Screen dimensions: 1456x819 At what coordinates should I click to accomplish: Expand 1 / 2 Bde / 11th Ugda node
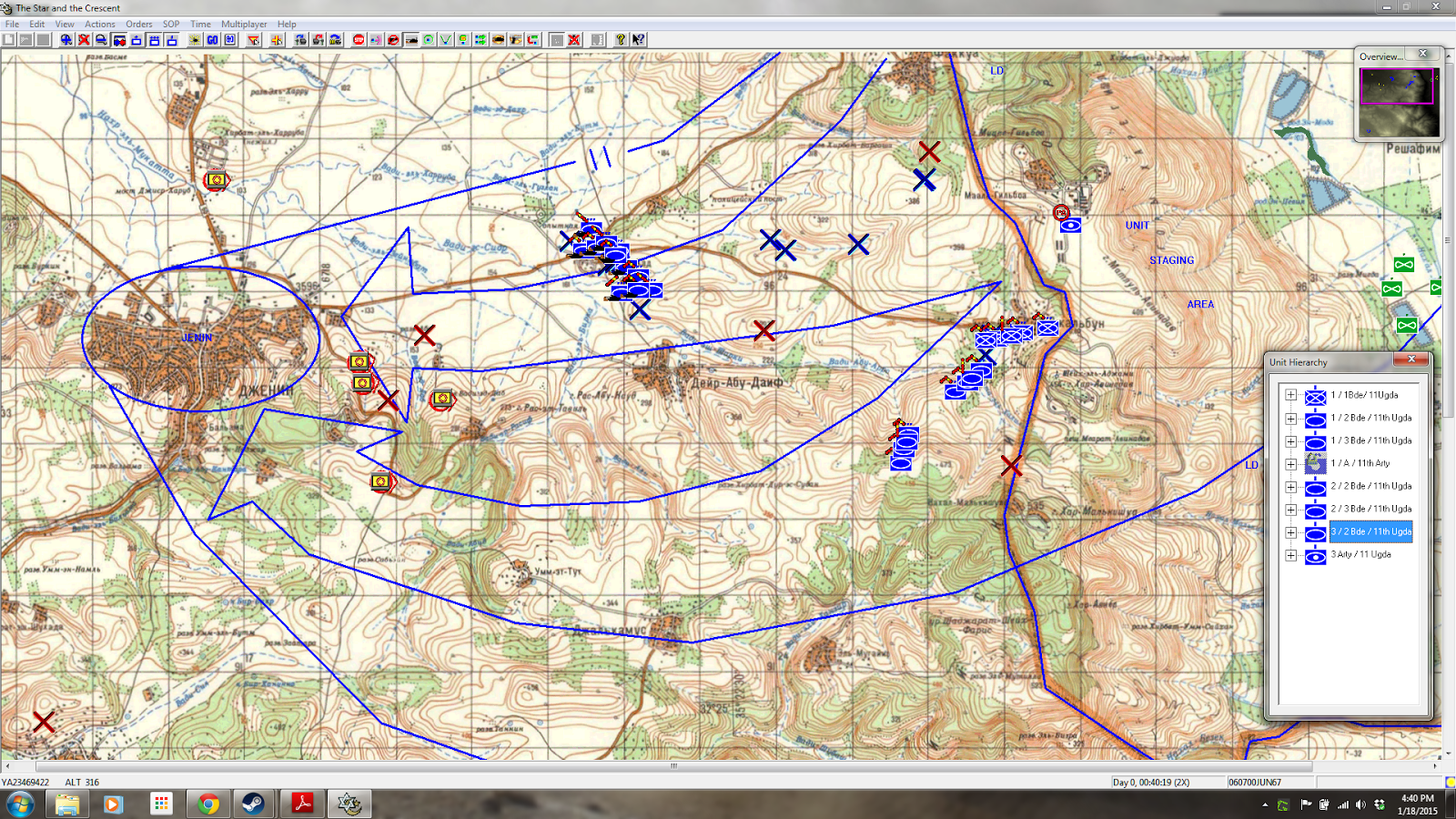coord(1290,419)
